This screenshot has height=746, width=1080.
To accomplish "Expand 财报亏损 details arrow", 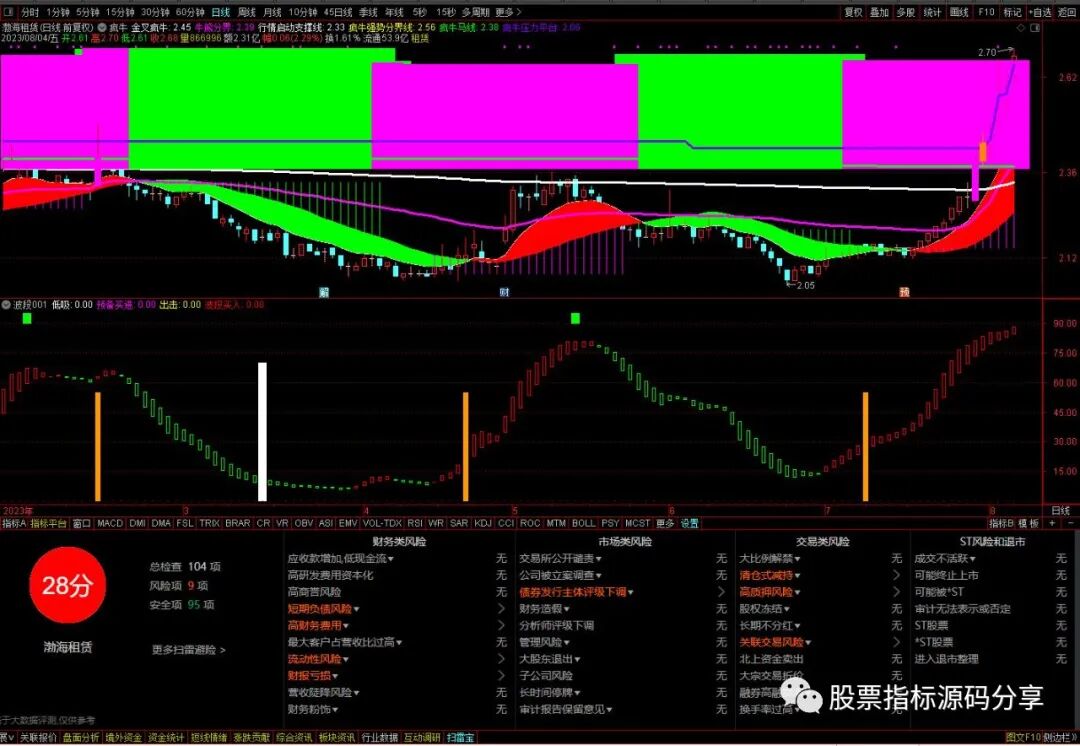I will click(501, 676).
